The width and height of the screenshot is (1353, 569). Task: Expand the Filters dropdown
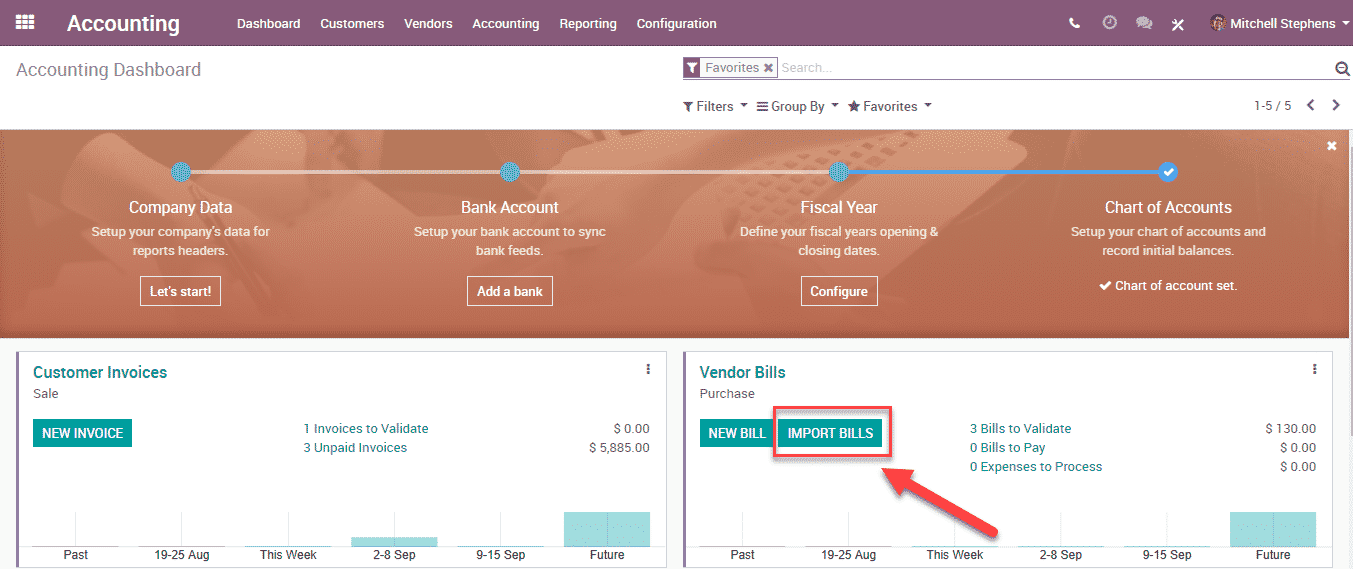[715, 106]
